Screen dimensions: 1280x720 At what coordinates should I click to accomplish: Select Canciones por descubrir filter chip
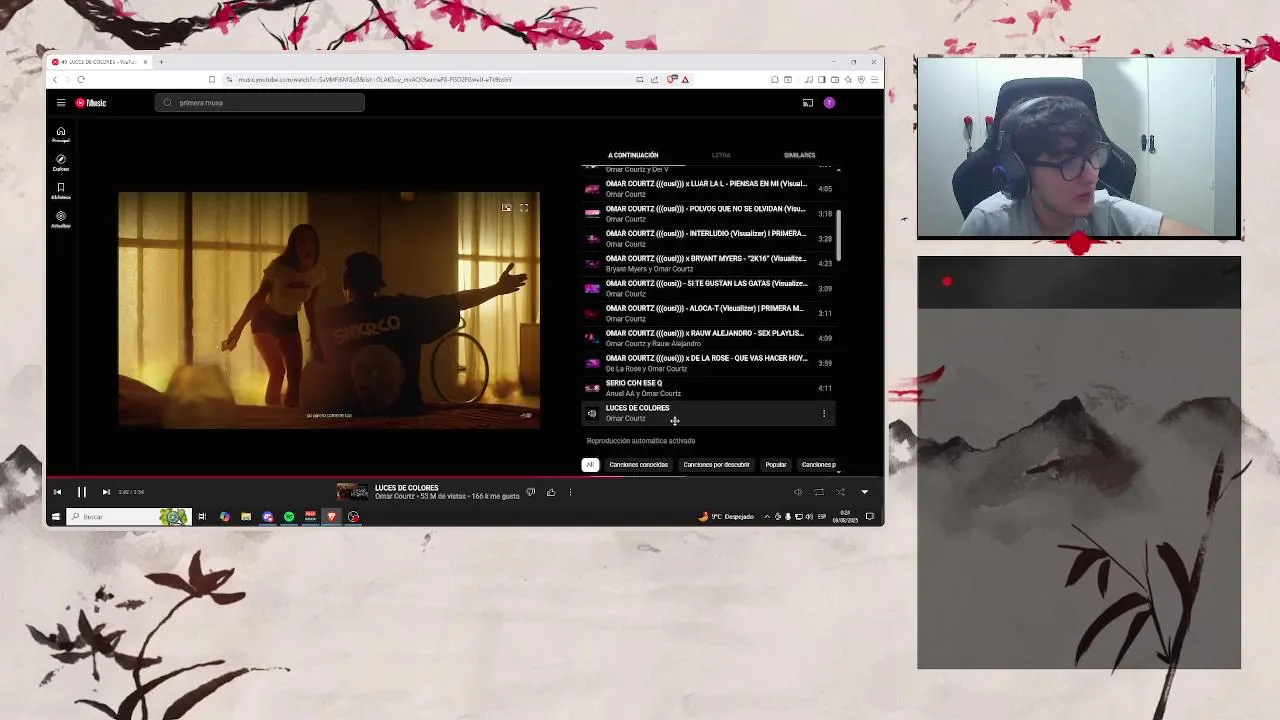tap(716, 465)
